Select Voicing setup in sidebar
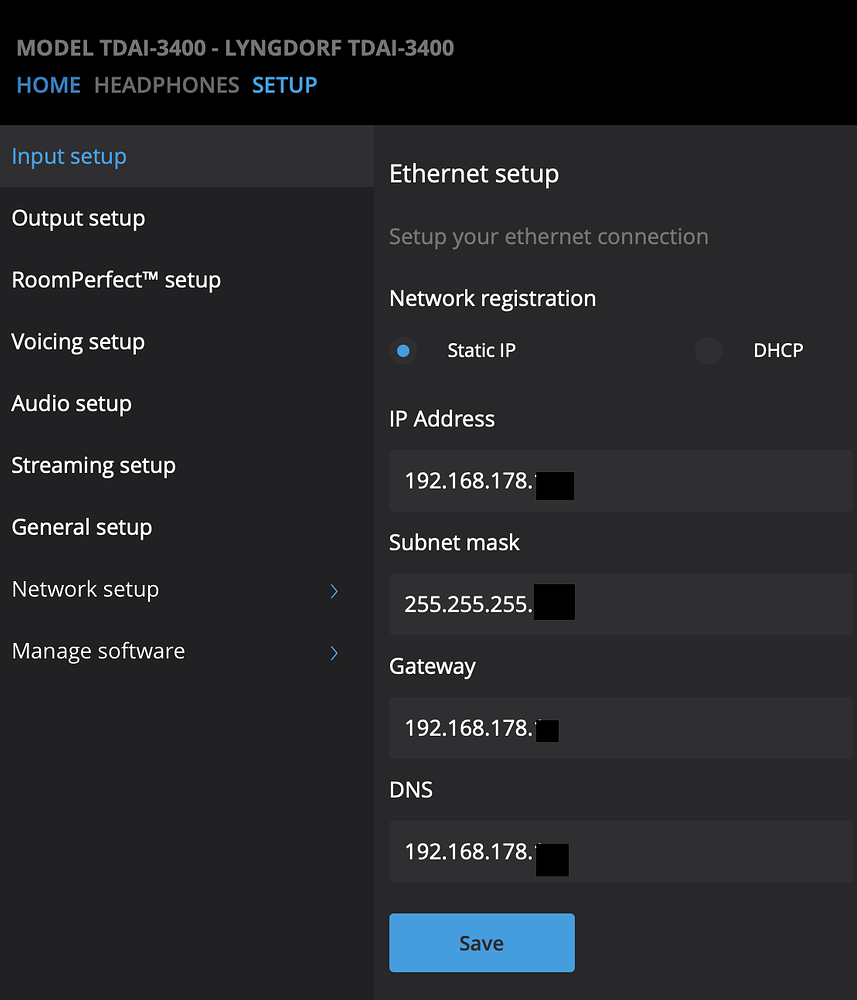This screenshot has height=1000, width=857. click(x=78, y=342)
